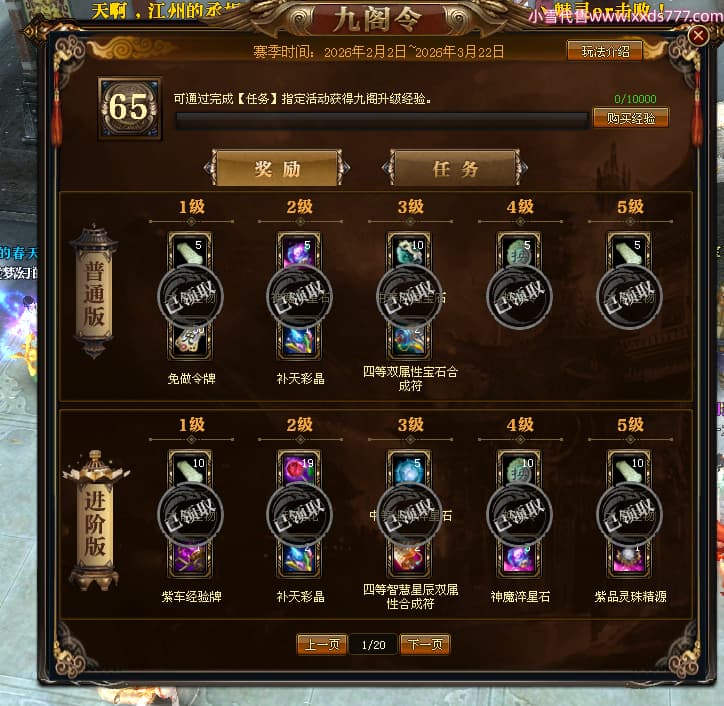Screen dimensions: 724x706
Task: Click the 普通版 level 4 claimed reward stamp
Action: [519, 296]
